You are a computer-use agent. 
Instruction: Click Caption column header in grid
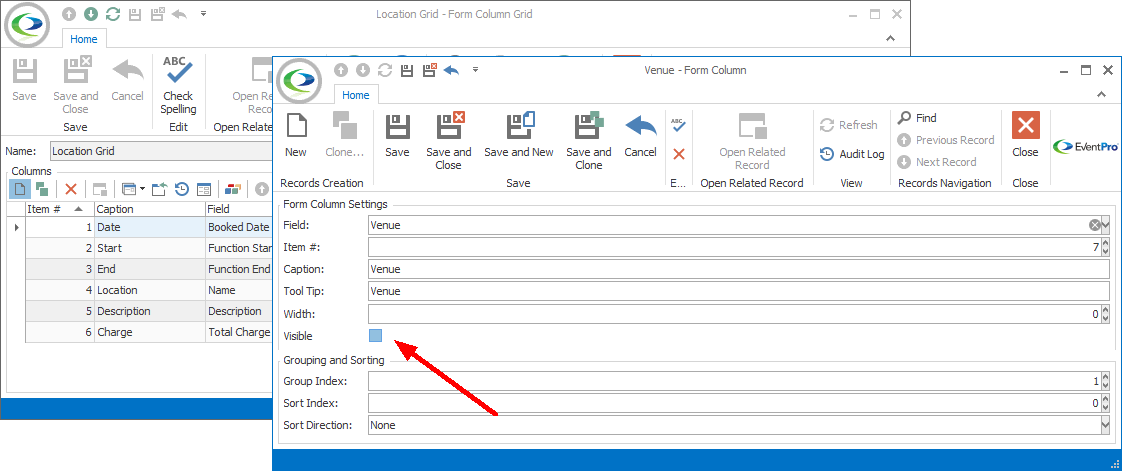pos(150,209)
